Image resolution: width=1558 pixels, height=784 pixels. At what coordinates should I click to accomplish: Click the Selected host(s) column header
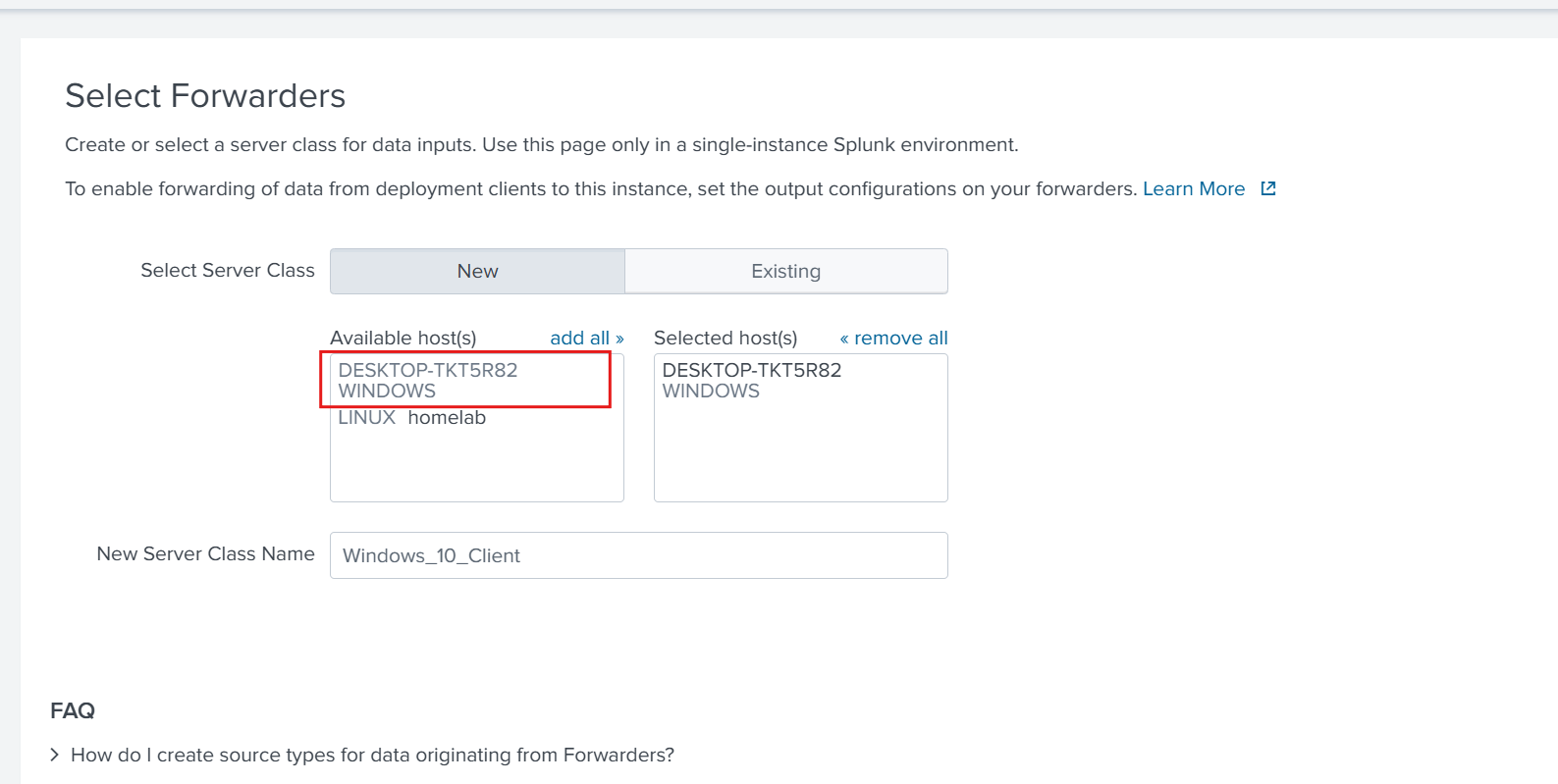click(725, 338)
